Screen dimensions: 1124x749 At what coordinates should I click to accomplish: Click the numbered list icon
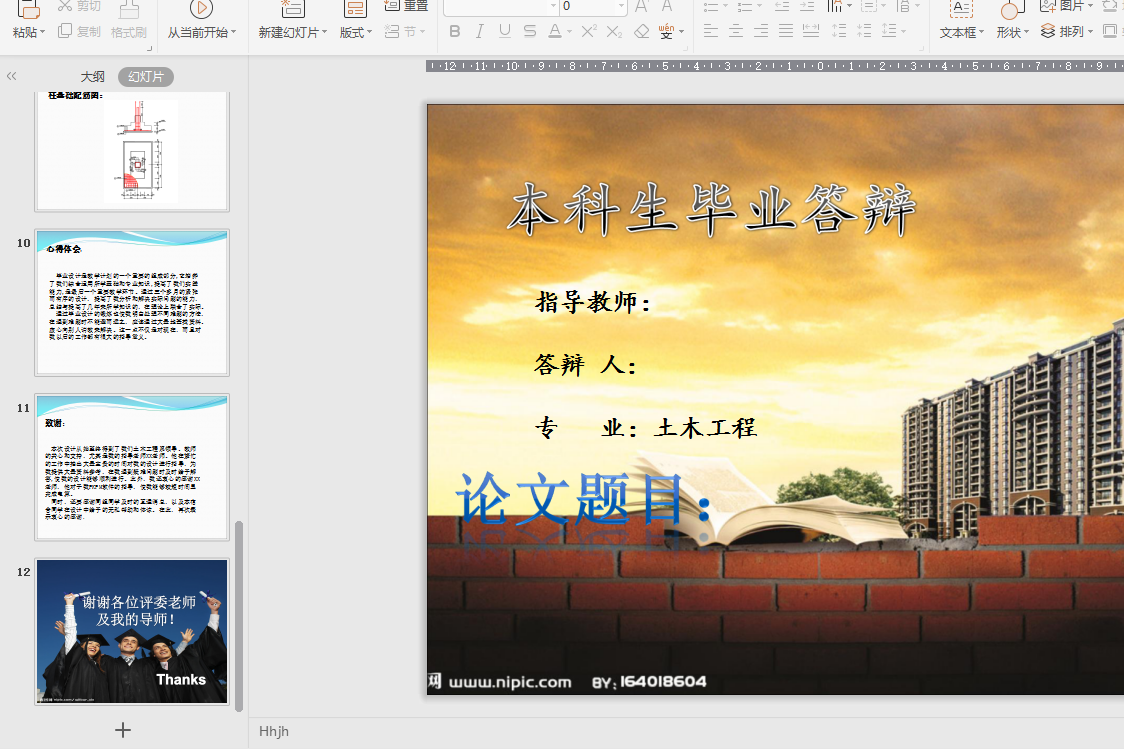746,6
